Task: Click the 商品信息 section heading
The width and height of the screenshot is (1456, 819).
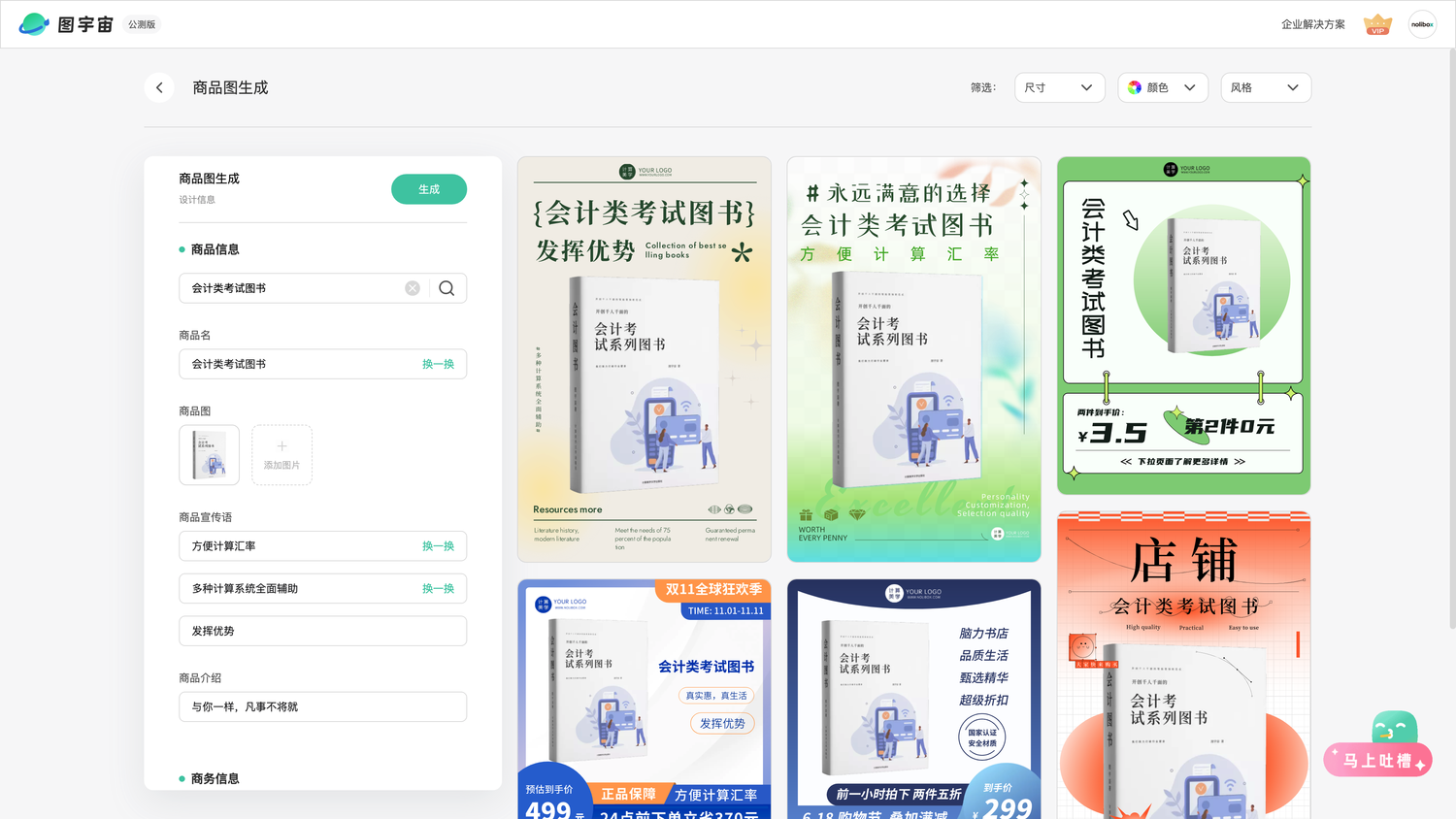Action: click(x=215, y=249)
